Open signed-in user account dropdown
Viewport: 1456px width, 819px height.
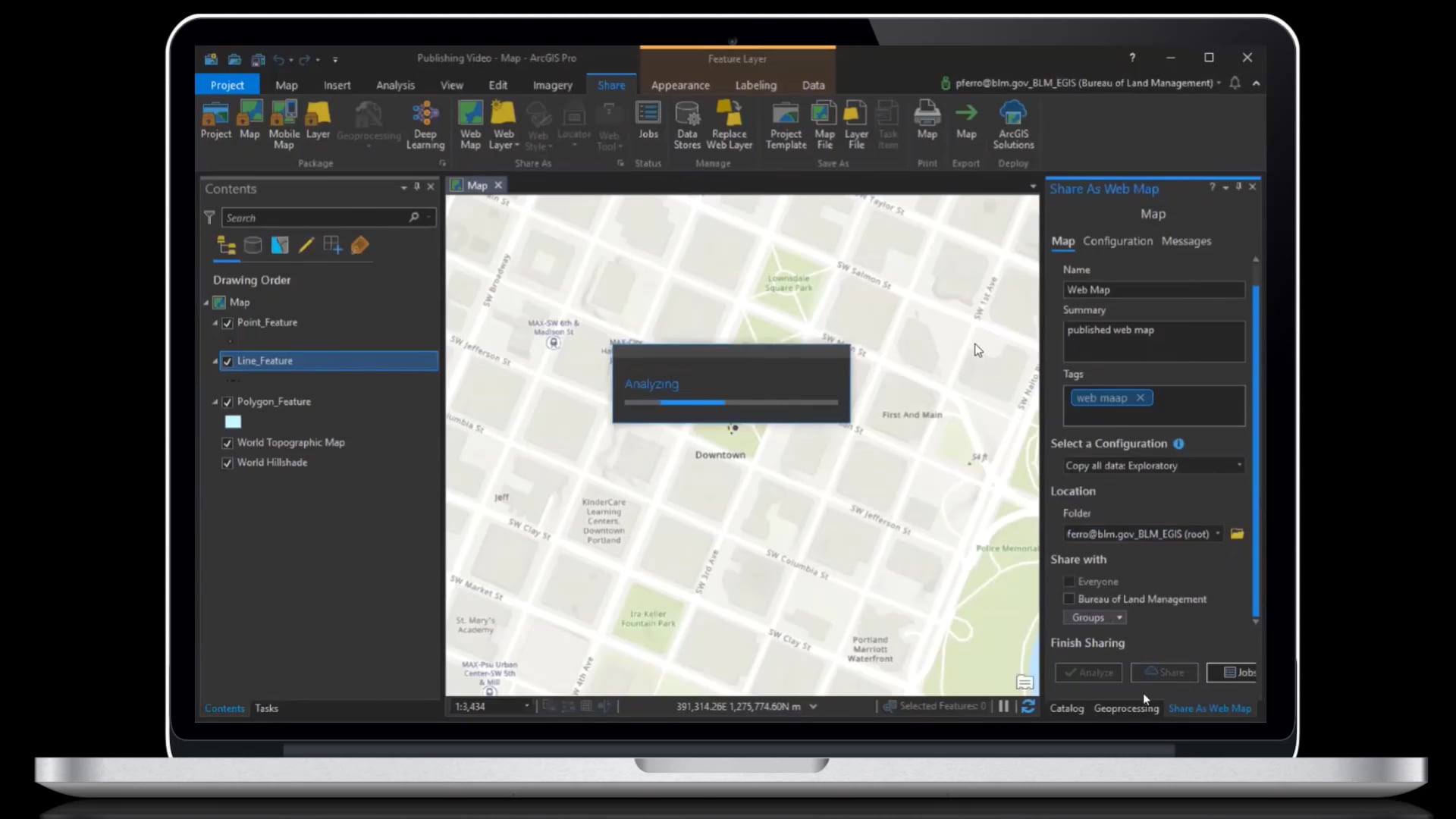coord(1218,83)
